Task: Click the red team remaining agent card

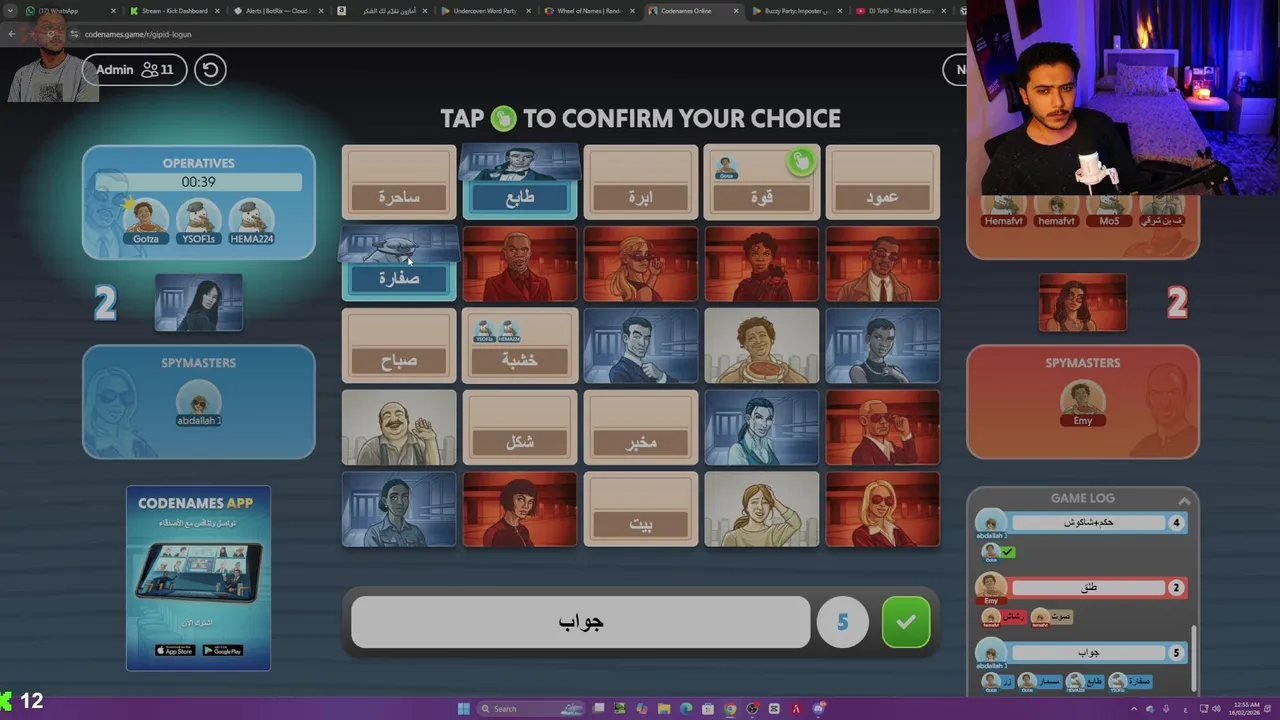Action: 1083,302
